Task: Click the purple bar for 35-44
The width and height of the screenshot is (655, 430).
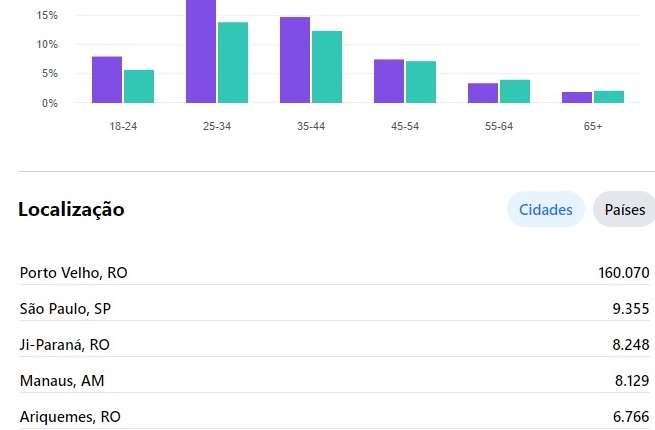Action: [295, 60]
